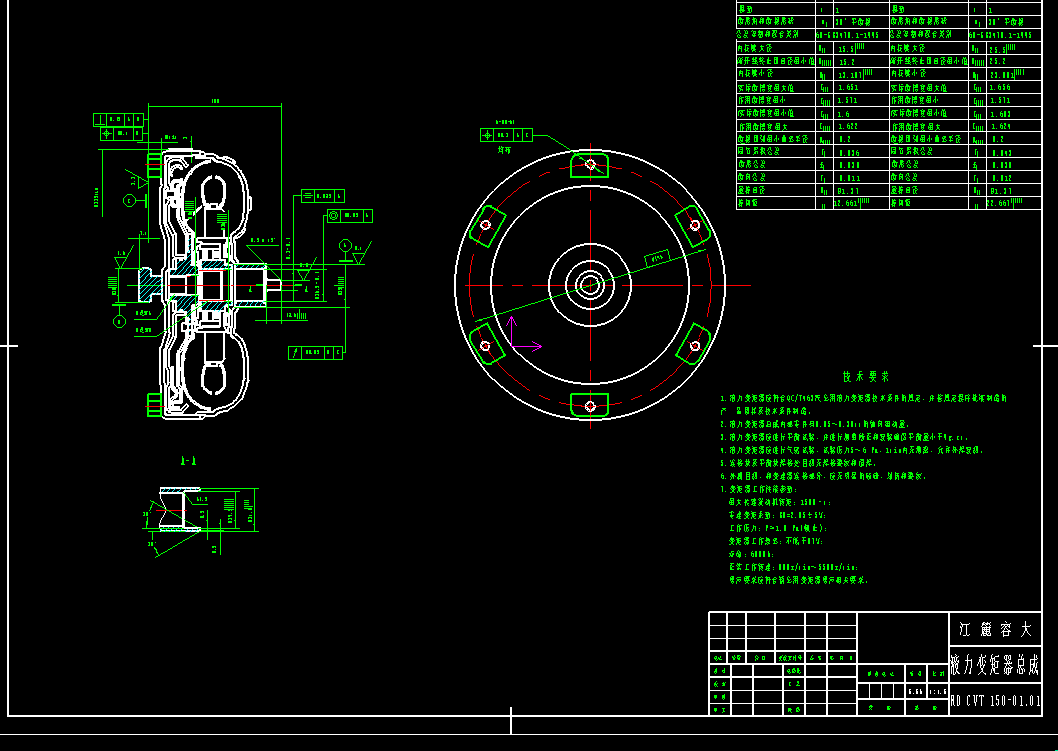Viewport: 1058px width, 751px height.
Task: Select the perpendicularity tolerance frame at top left
Action: point(119,119)
